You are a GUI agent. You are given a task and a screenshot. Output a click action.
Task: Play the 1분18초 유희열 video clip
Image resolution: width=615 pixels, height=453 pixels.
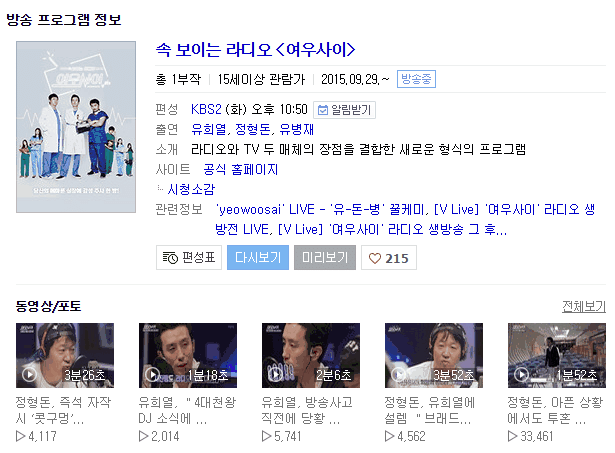(188, 355)
